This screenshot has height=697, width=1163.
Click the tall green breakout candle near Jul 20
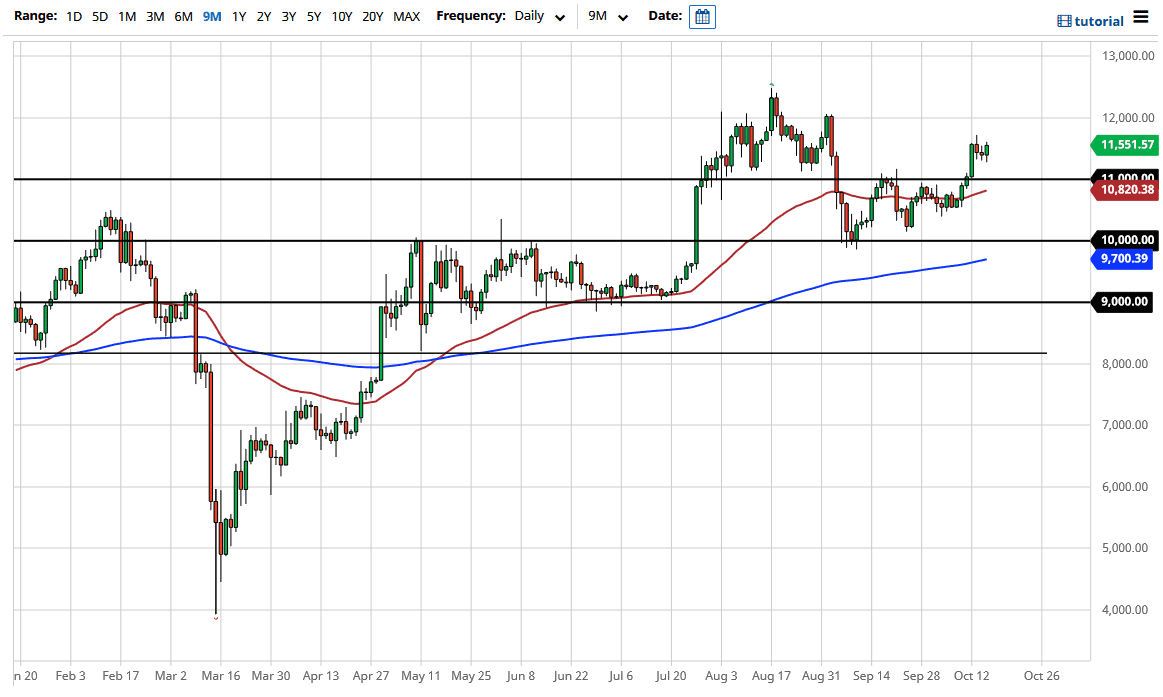[x=697, y=225]
